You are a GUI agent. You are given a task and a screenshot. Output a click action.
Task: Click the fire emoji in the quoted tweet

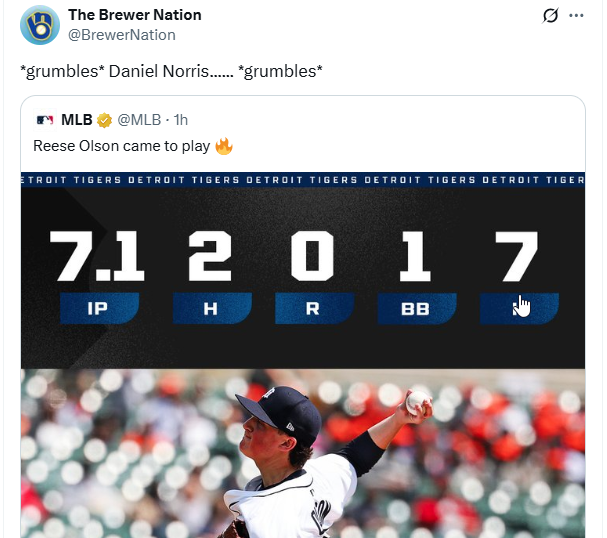coord(224,146)
